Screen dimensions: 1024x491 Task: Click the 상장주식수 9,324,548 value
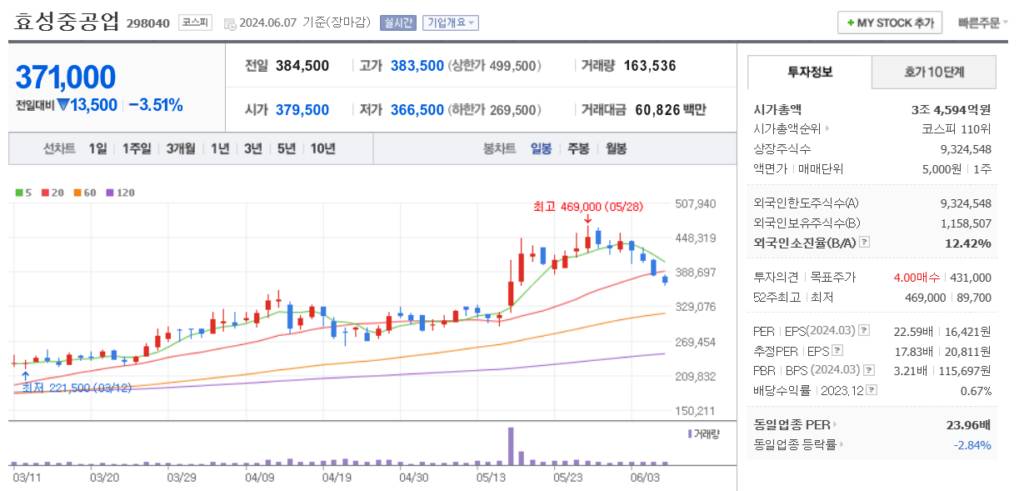click(x=966, y=149)
